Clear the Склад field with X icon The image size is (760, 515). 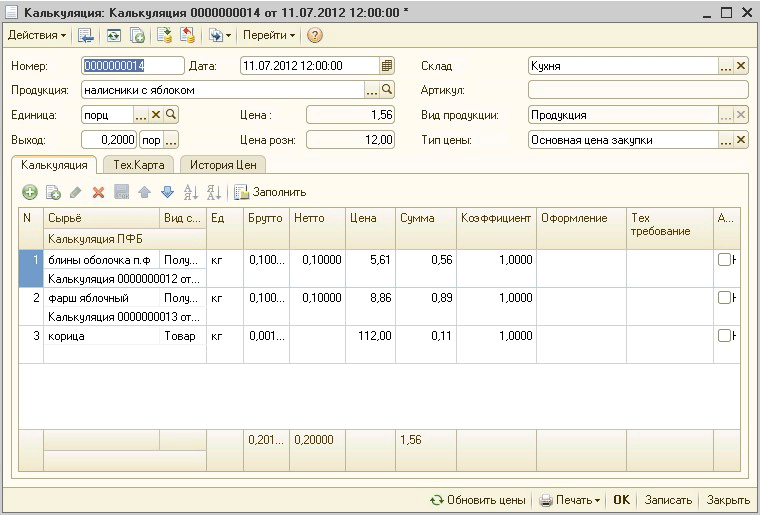tap(741, 66)
